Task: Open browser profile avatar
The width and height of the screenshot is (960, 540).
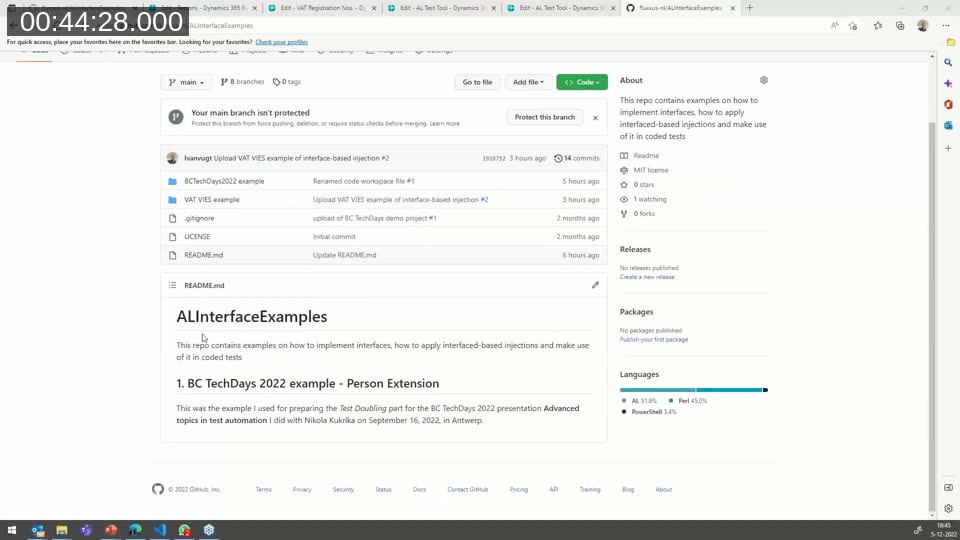Action: [923, 26]
